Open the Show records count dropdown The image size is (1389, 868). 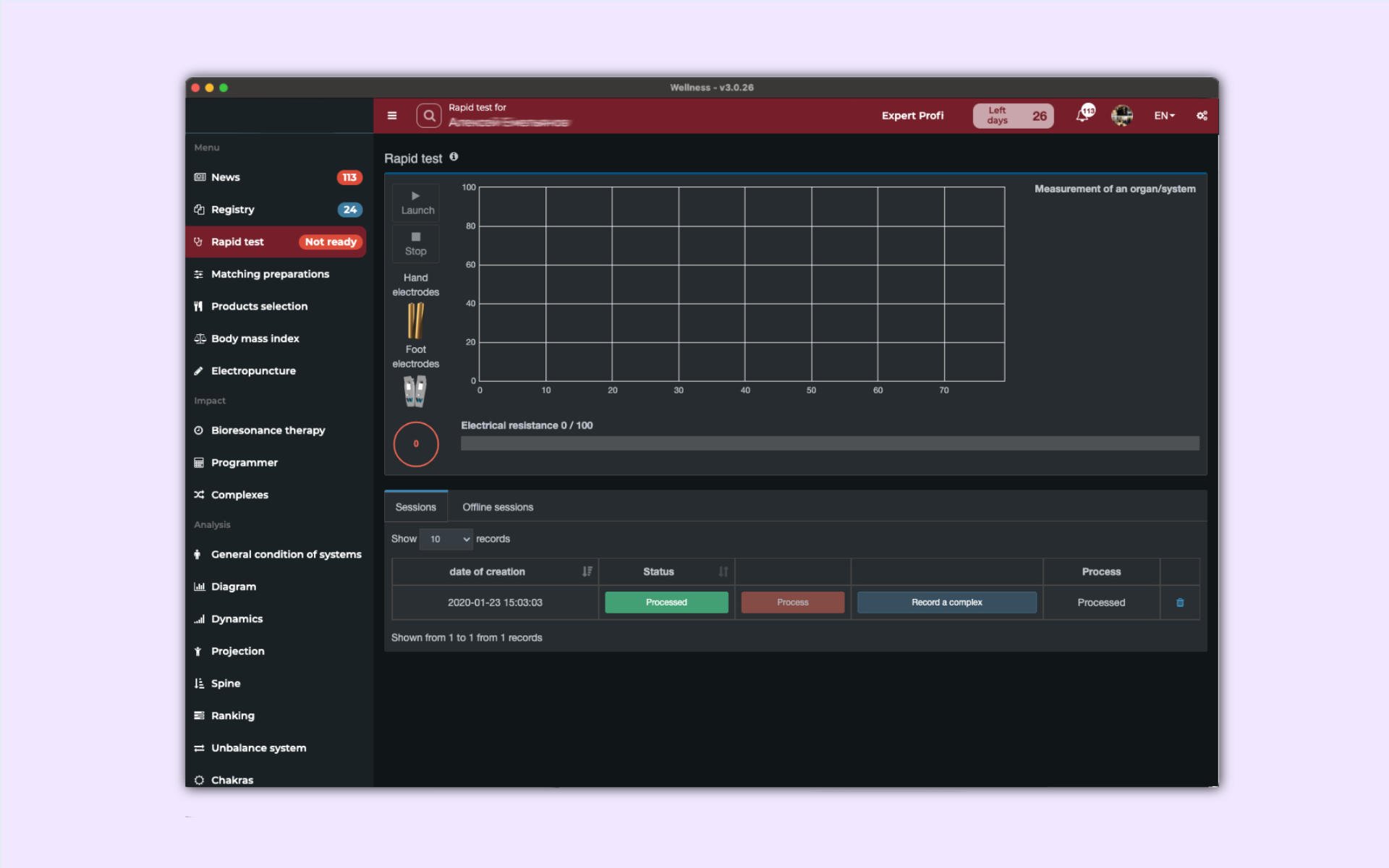click(x=446, y=539)
